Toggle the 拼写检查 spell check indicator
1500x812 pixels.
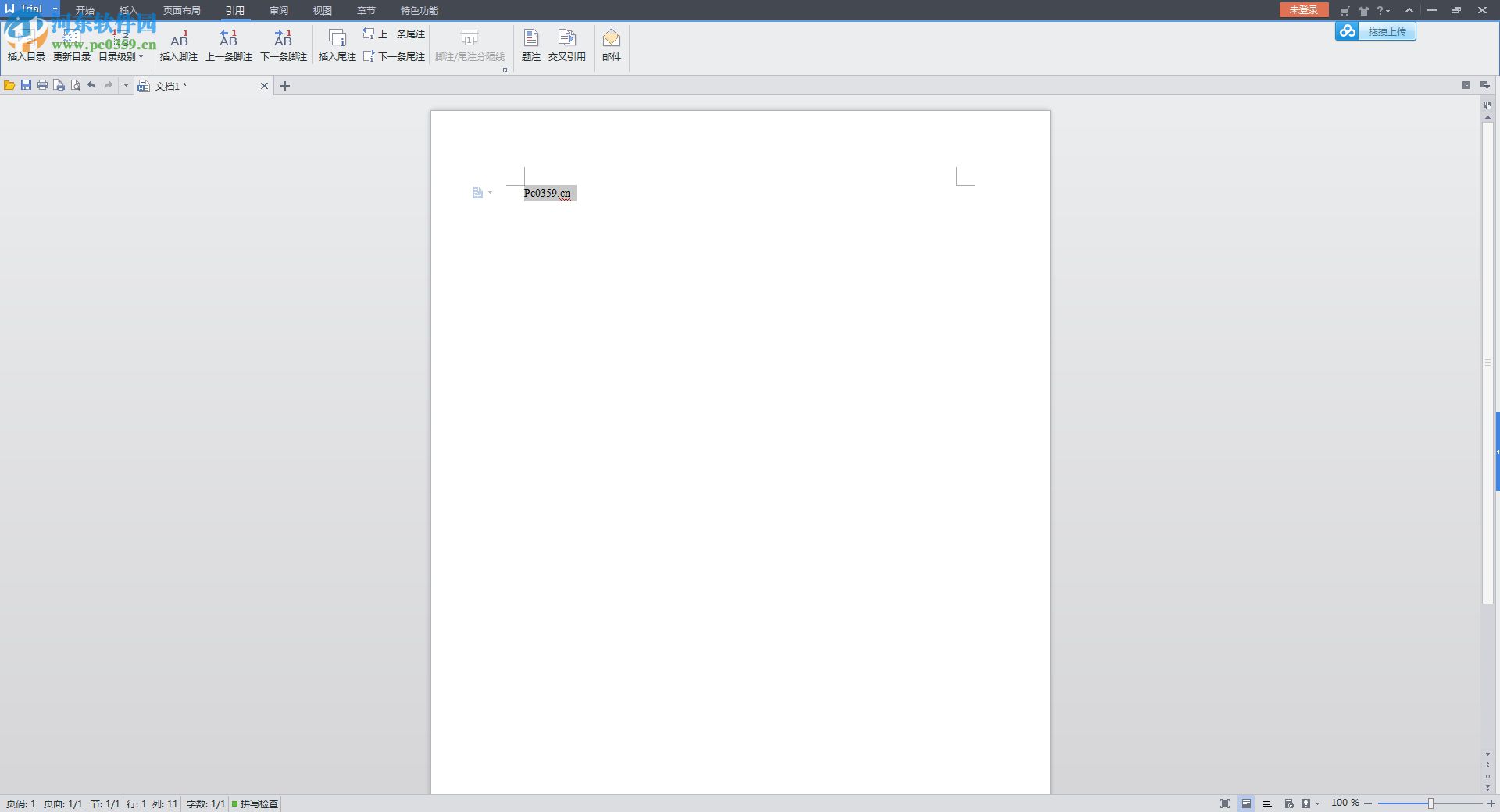(255, 803)
